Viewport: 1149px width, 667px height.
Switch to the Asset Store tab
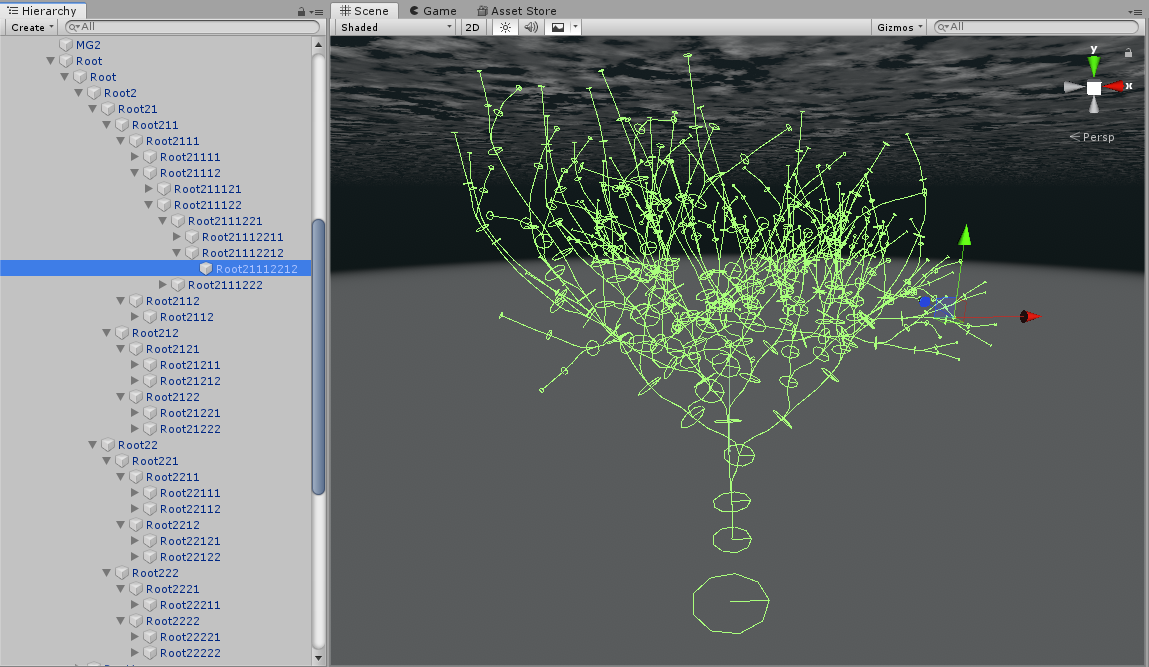click(x=517, y=10)
